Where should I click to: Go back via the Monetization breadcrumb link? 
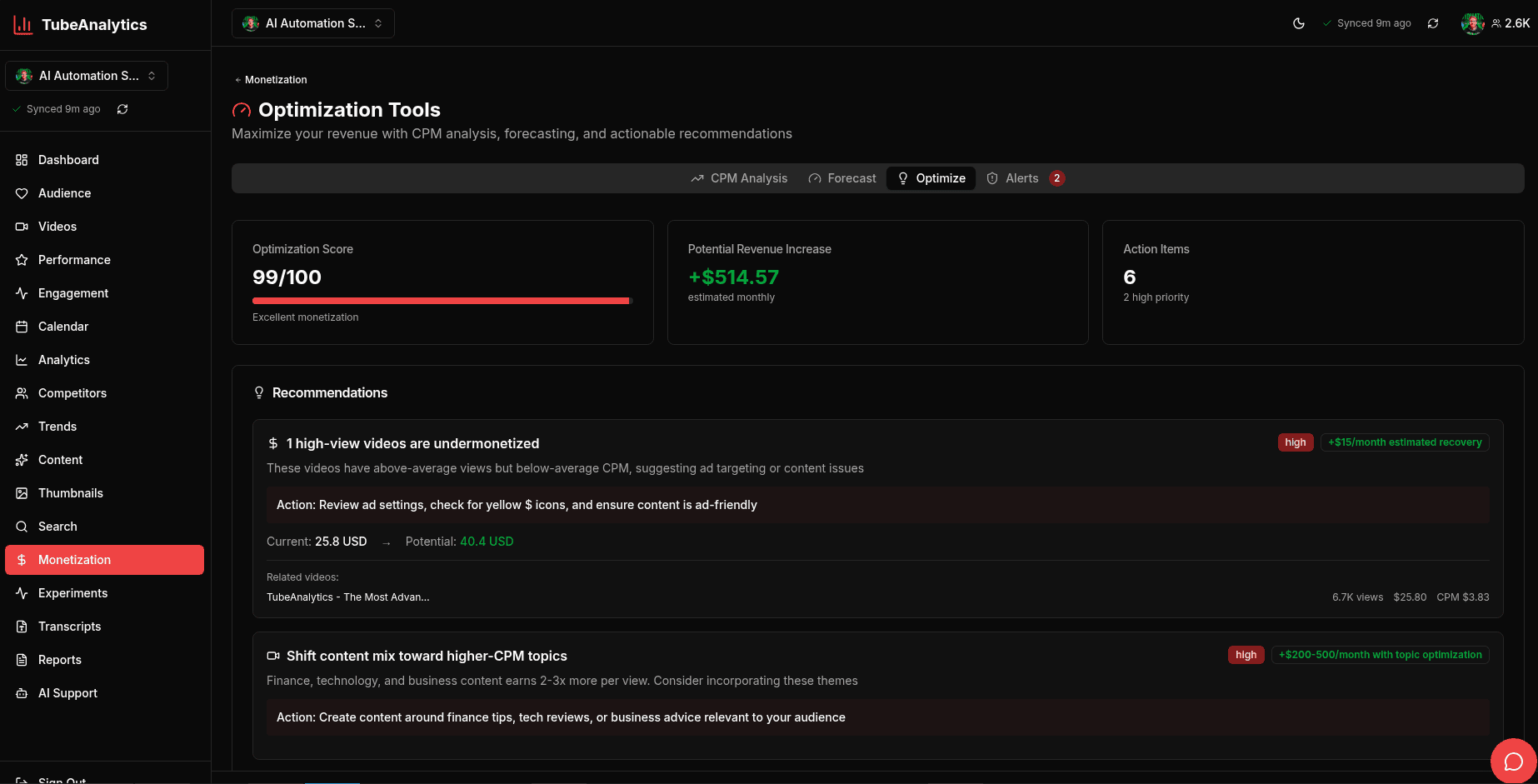click(270, 79)
